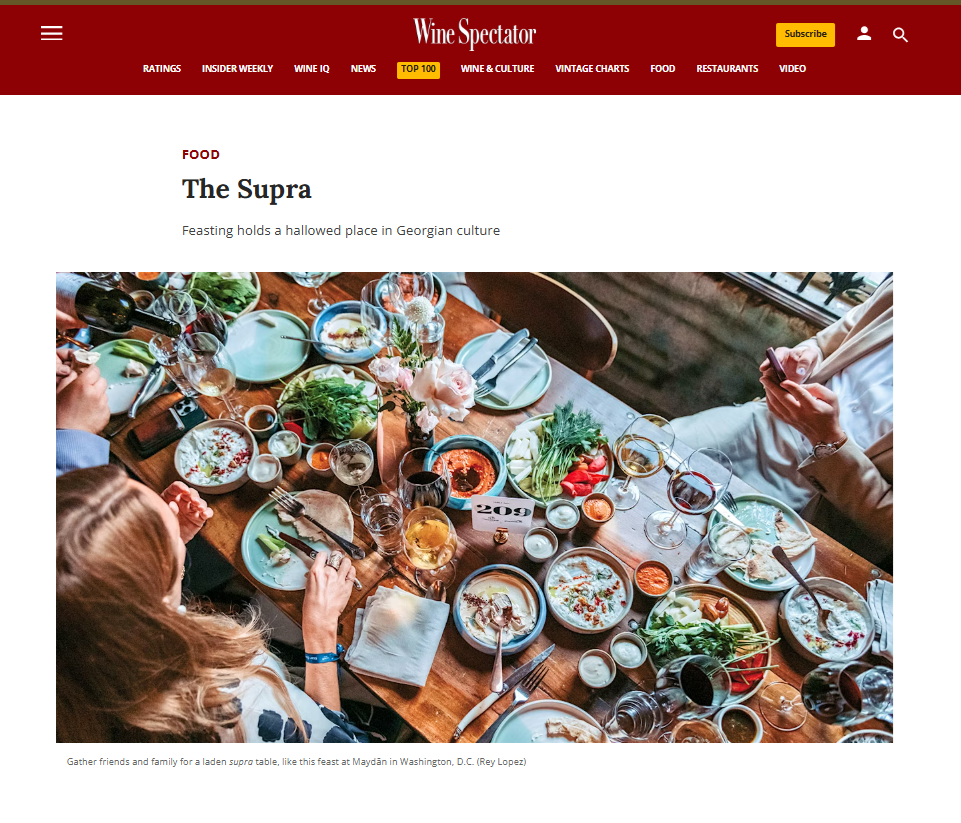
Task: Open the News section
Action: pos(363,69)
